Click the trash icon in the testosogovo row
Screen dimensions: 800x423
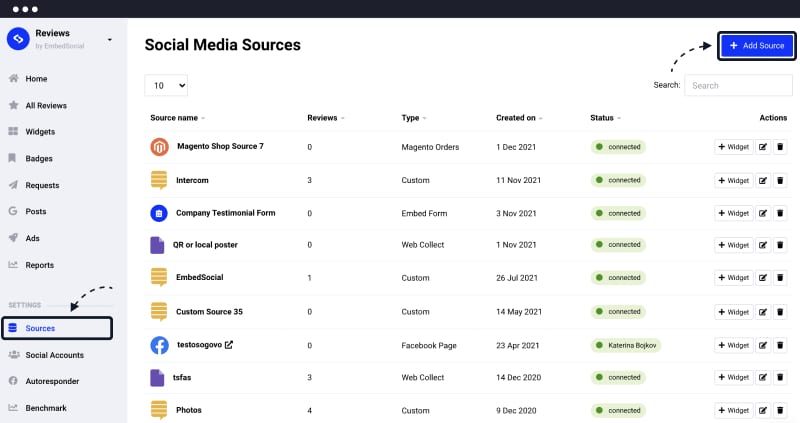coord(780,345)
